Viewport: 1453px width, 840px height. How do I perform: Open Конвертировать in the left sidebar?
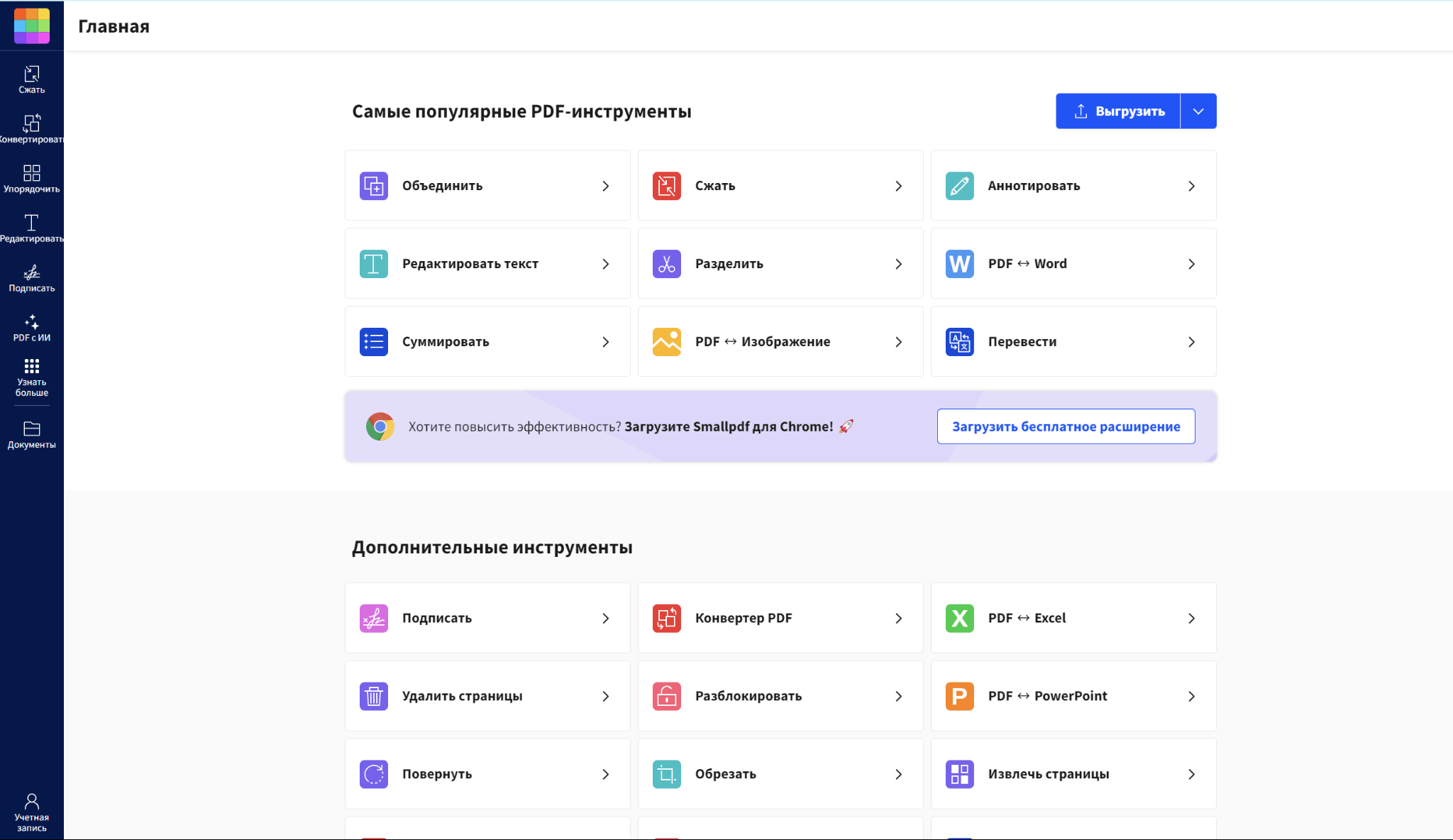click(32, 129)
